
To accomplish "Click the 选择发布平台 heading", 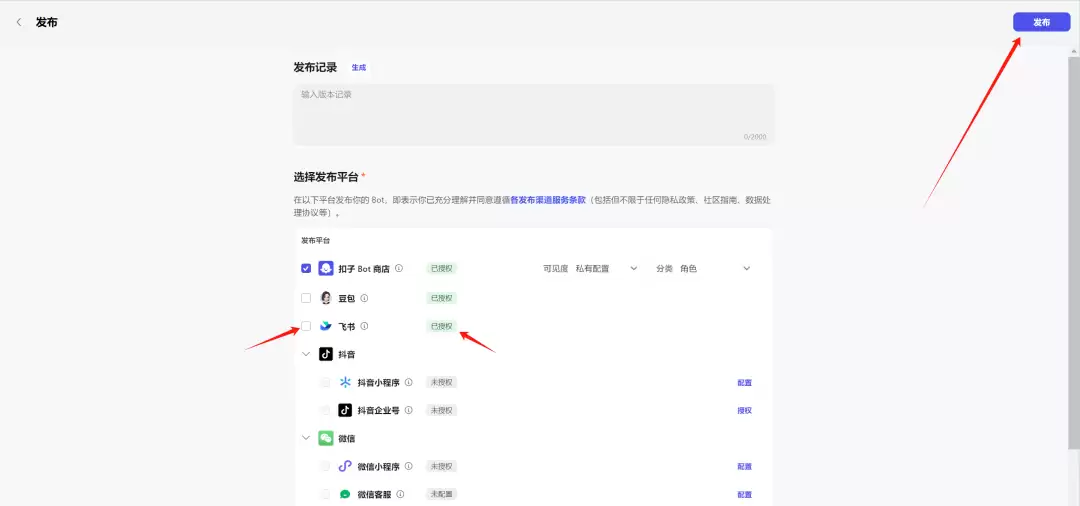I will pyautogui.click(x=326, y=177).
